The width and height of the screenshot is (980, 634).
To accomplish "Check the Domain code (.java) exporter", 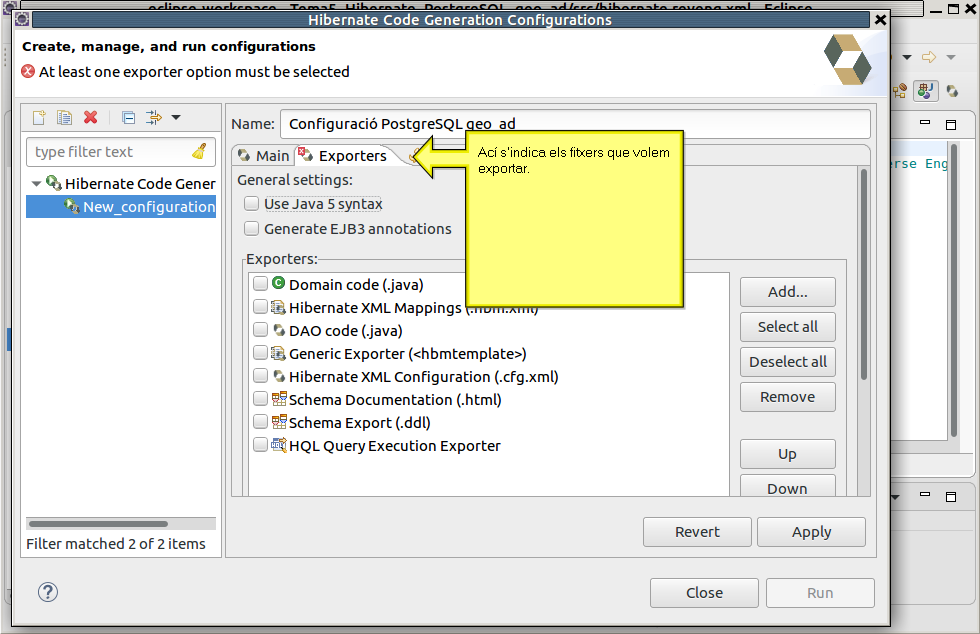I will point(260,284).
